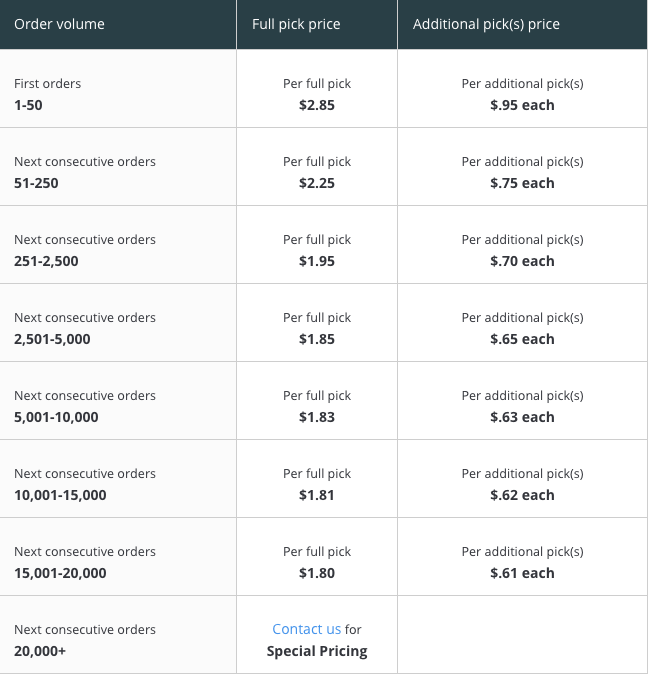Click the $.75 each additional price
Image resolution: width=651 pixels, height=677 pixels.
click(x=522, y=183)
